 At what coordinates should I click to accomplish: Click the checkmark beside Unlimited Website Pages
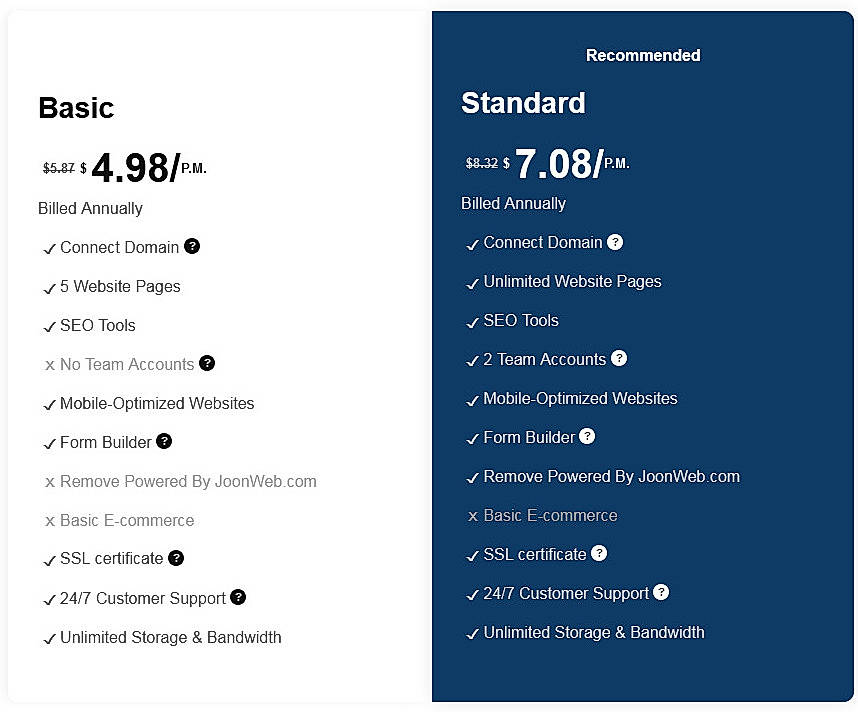pyautogui.click(x=472, y=283)
